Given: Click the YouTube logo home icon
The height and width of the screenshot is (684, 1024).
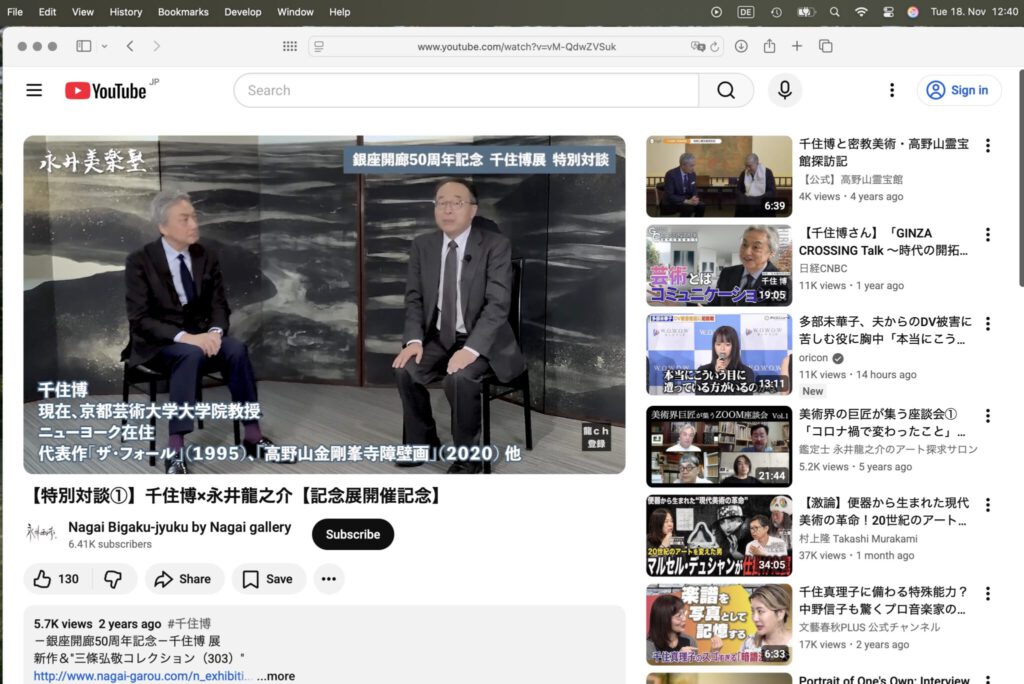Looking at the screenshot, I should [x=106, y=91].
